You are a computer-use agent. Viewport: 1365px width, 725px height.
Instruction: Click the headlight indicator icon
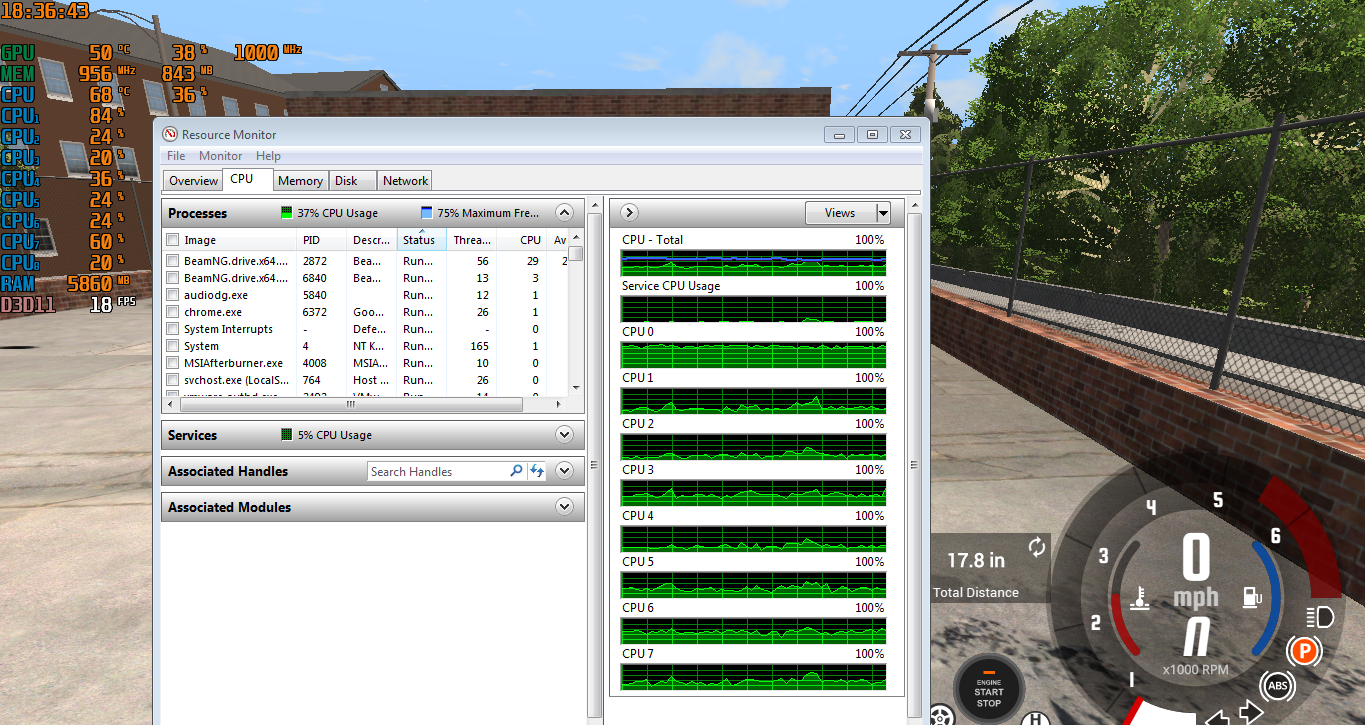(x=1320, y=616)
